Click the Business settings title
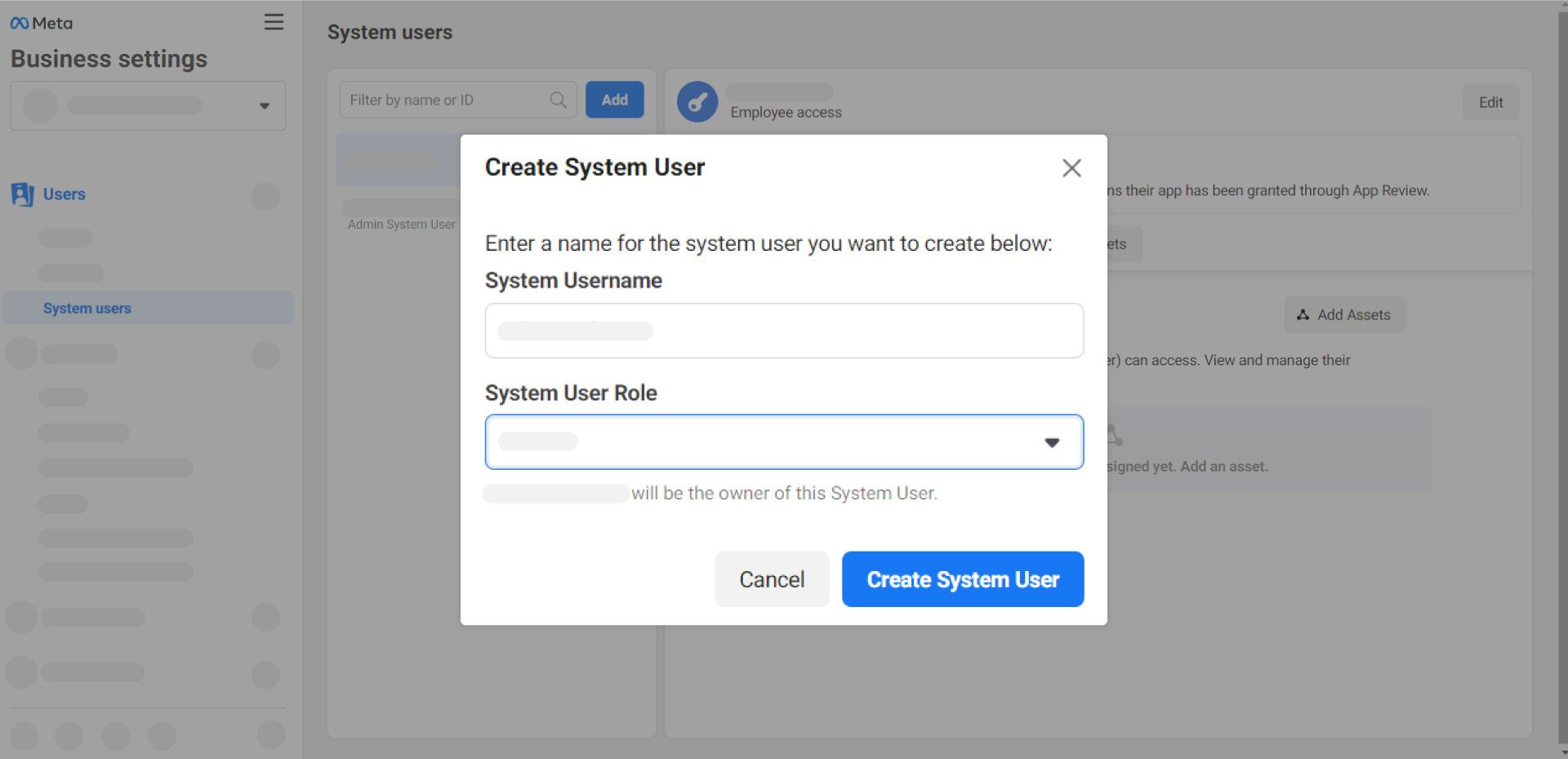 tap(109, 59)
